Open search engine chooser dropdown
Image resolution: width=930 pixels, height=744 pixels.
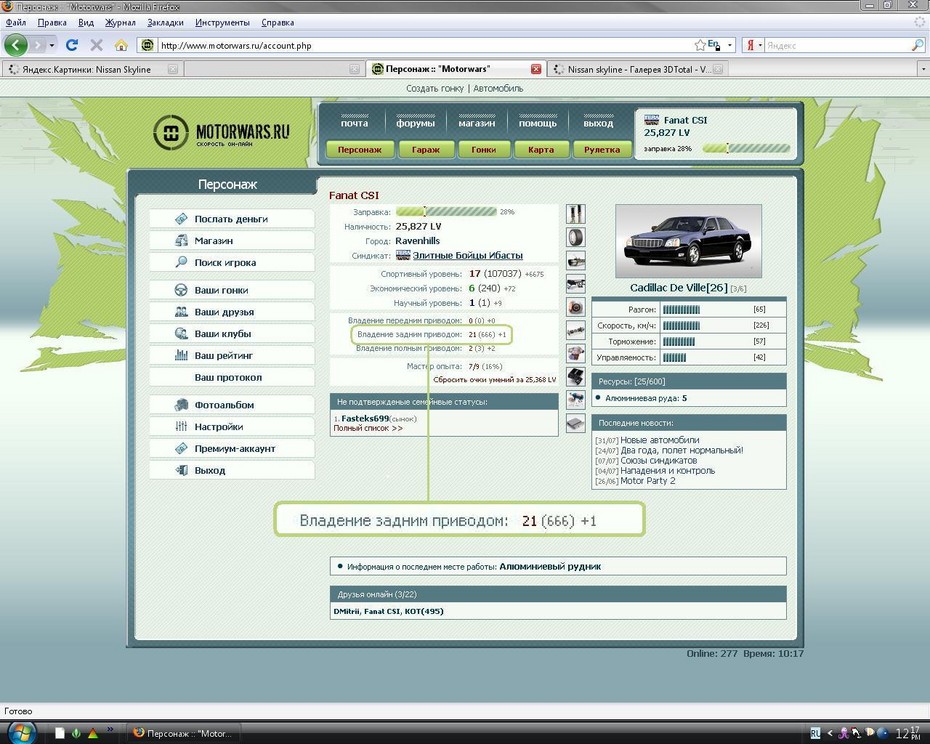point(759,45)
